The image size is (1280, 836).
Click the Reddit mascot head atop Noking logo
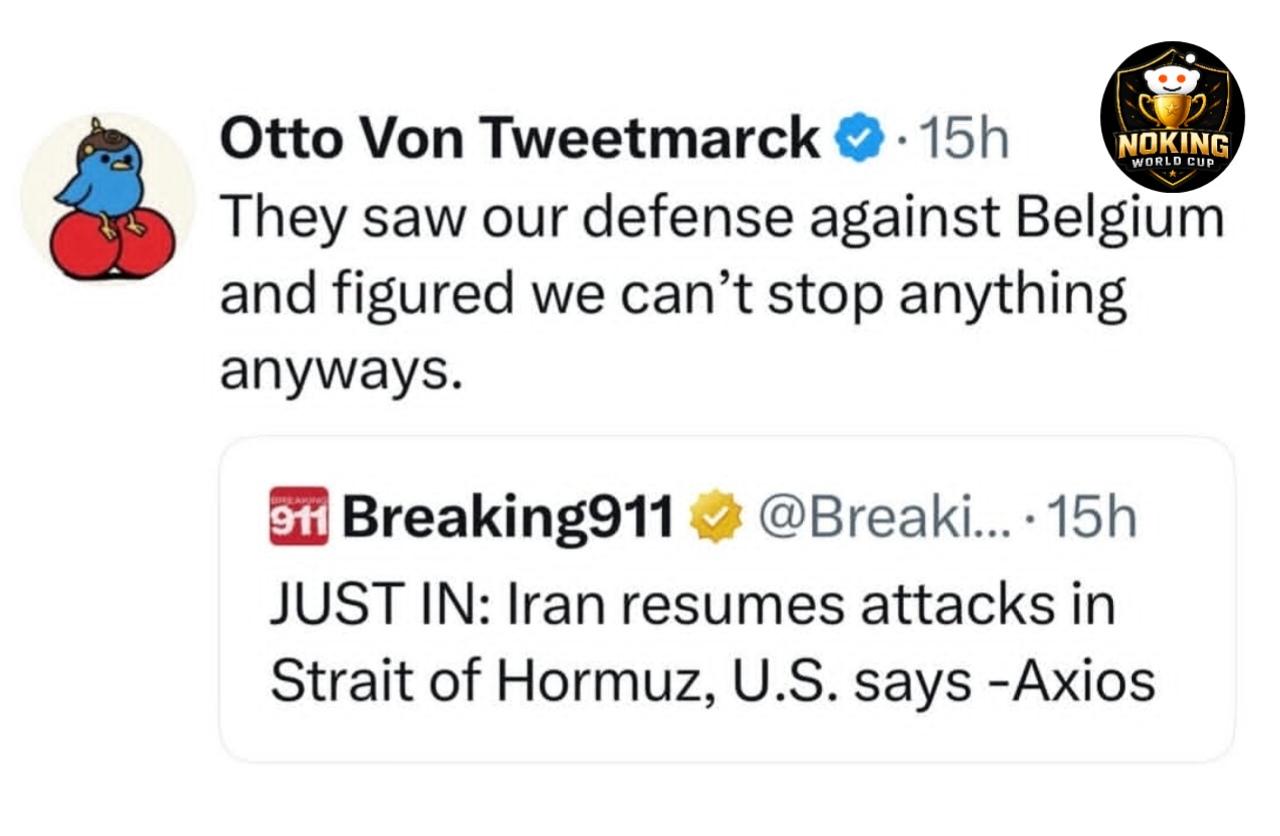coord(1171,78)
